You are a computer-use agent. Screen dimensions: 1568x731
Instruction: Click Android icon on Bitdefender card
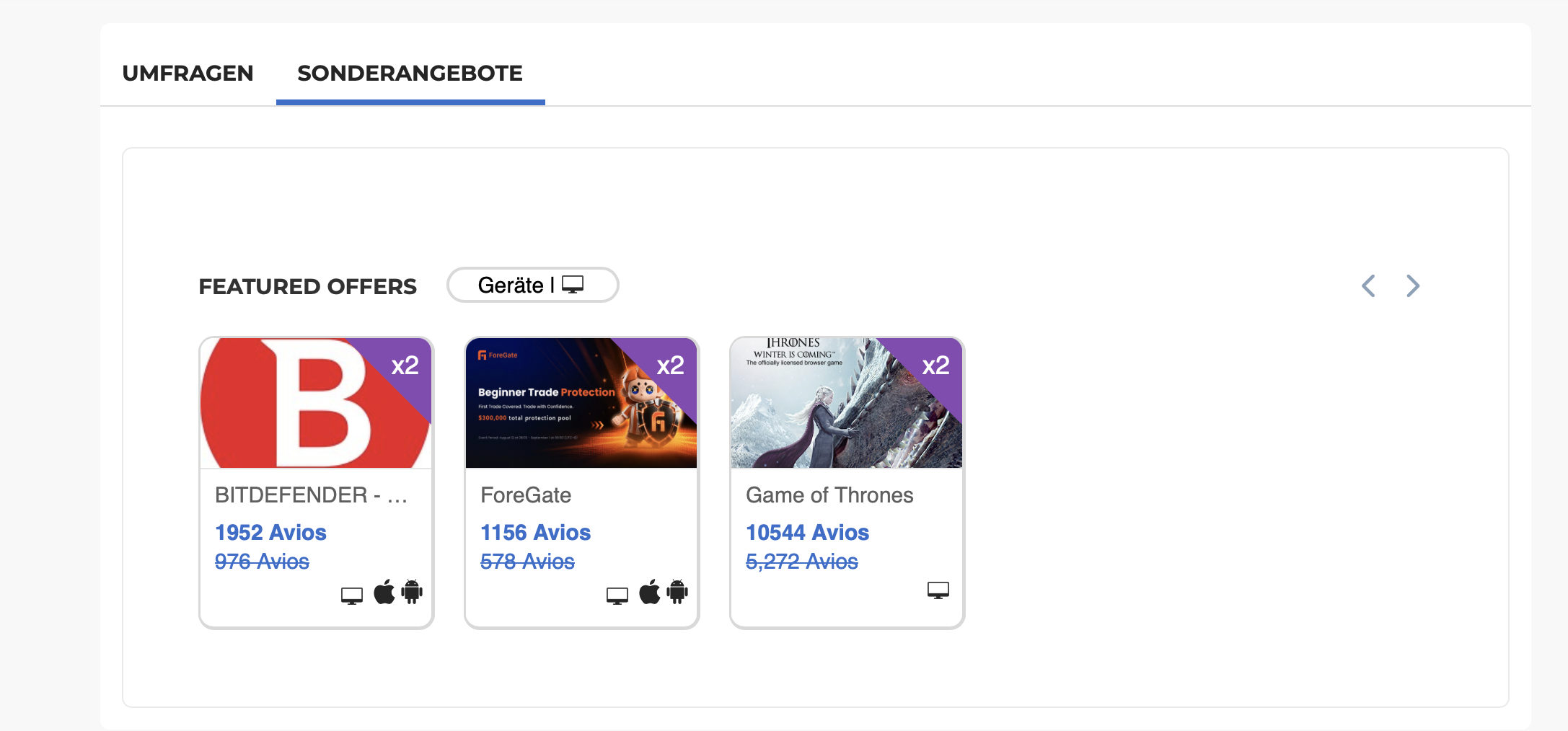tap(412, 592)
